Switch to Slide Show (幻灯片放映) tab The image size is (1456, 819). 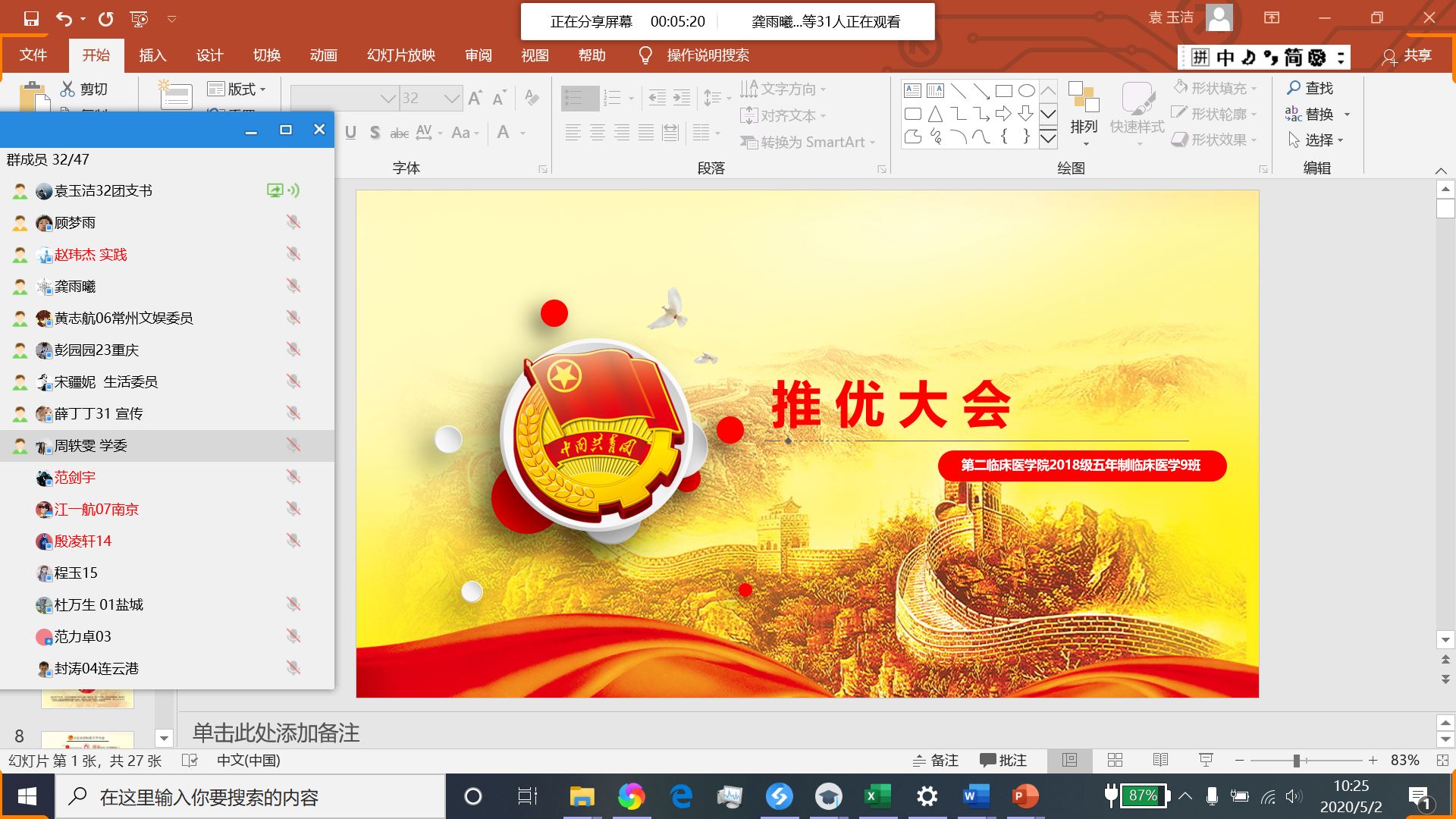coord(400,55)
